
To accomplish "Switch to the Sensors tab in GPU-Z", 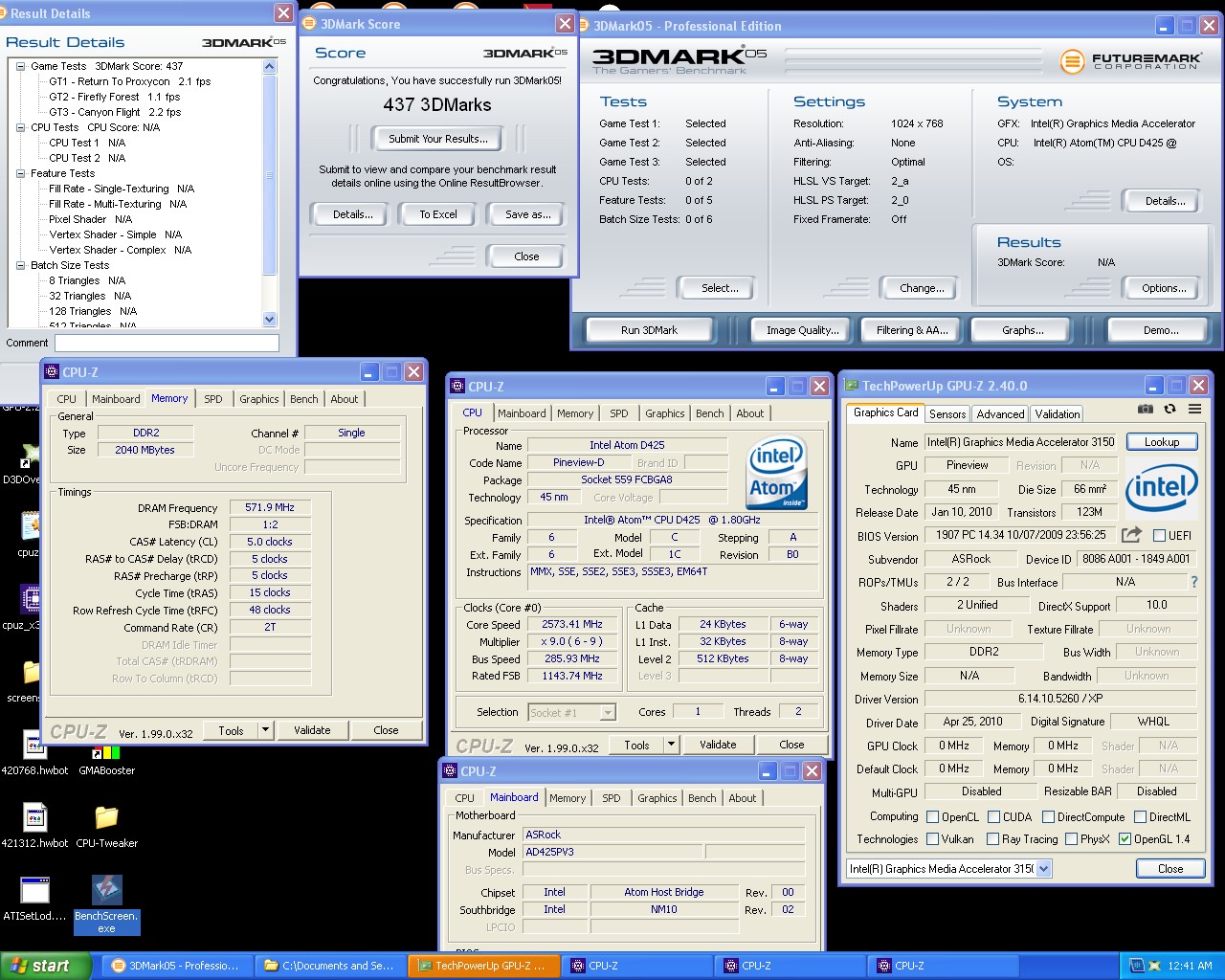I will 947,414.
